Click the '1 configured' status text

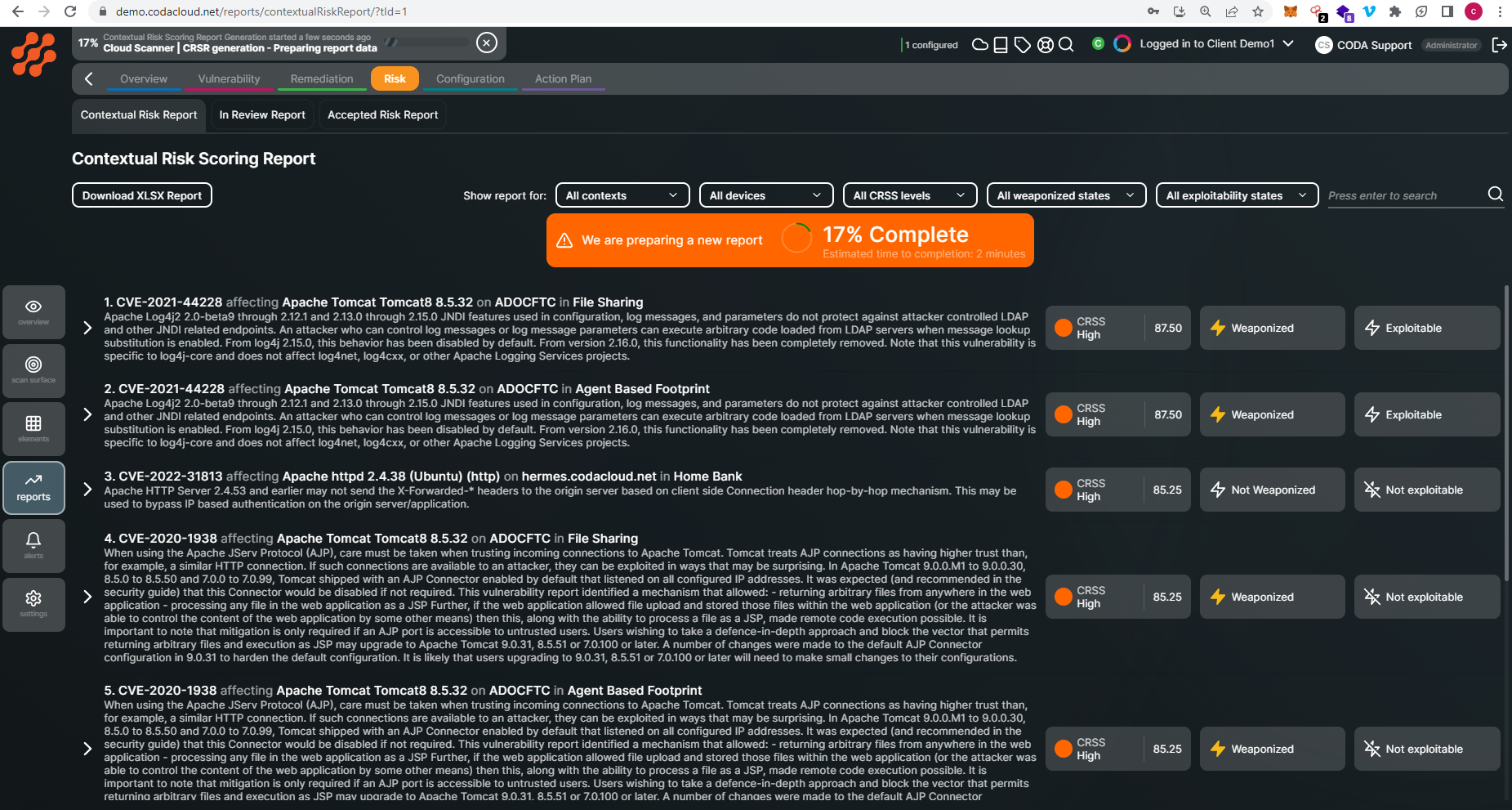point(930,45)
